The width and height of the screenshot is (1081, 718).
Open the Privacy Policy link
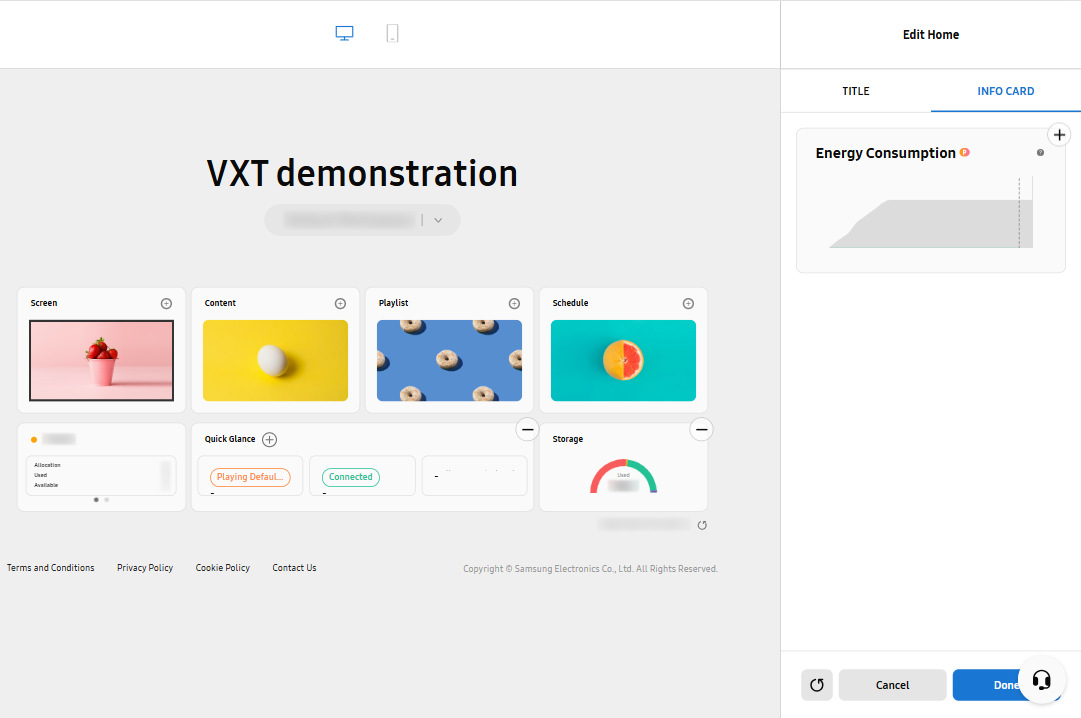[145, 568]
